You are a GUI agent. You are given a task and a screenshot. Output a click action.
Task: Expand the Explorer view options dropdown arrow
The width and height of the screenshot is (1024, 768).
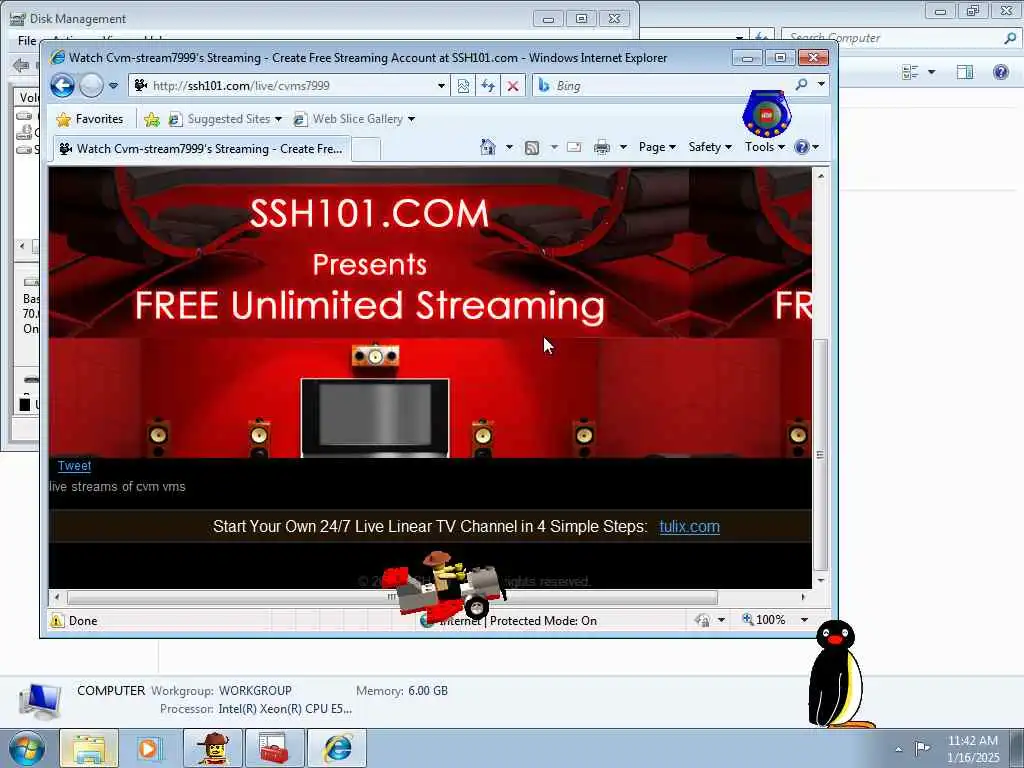click(x=931, y=72)
